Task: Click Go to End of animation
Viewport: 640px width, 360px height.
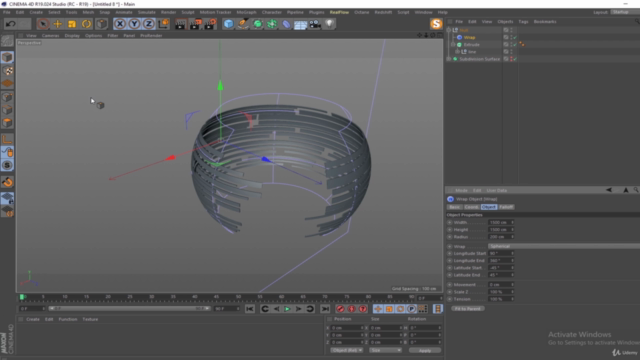Action: (325, 309)
